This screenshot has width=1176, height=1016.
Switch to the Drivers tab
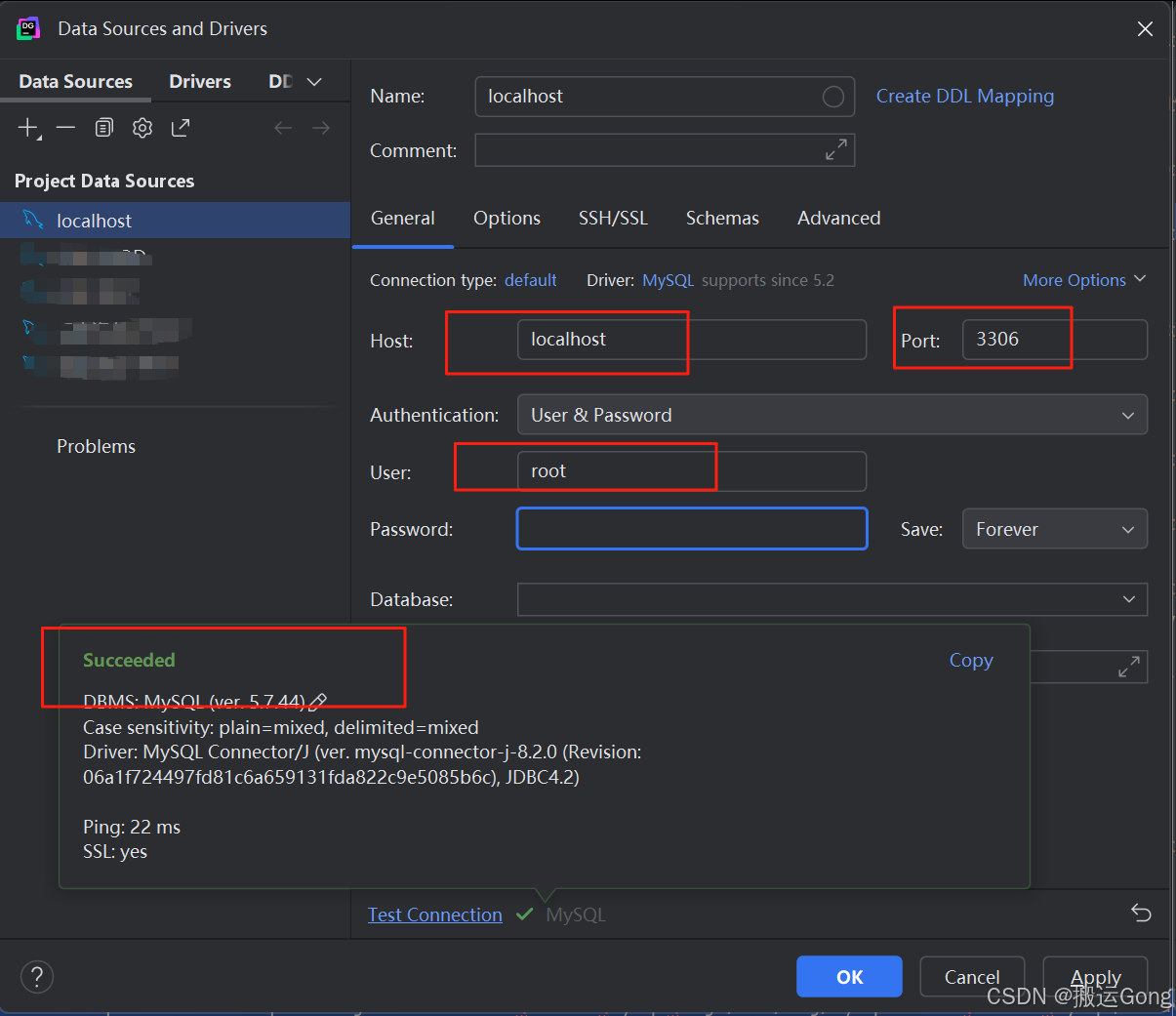coord(200,82)
